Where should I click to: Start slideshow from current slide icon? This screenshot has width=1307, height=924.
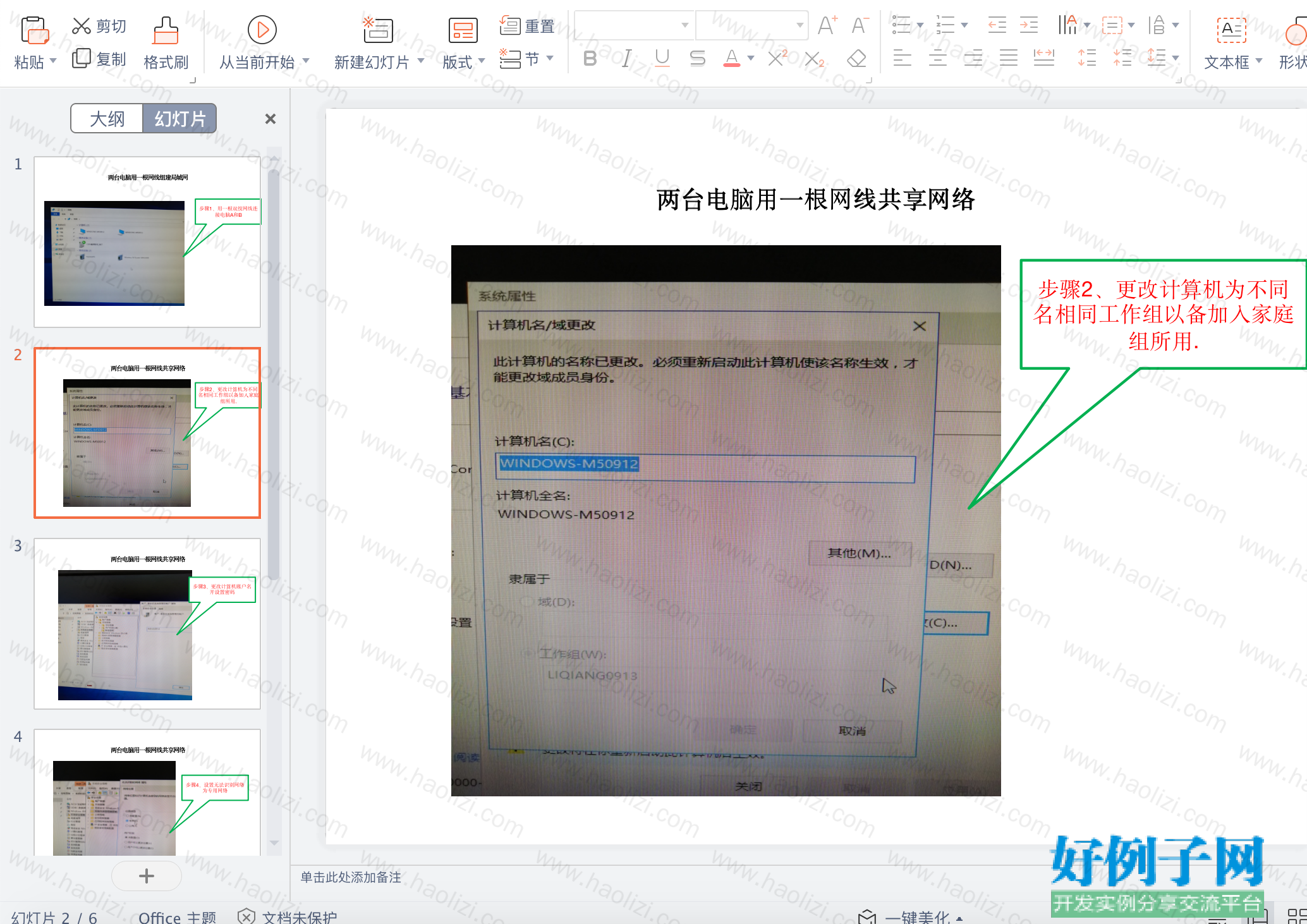pyautogui.click(x=262, y=30)
